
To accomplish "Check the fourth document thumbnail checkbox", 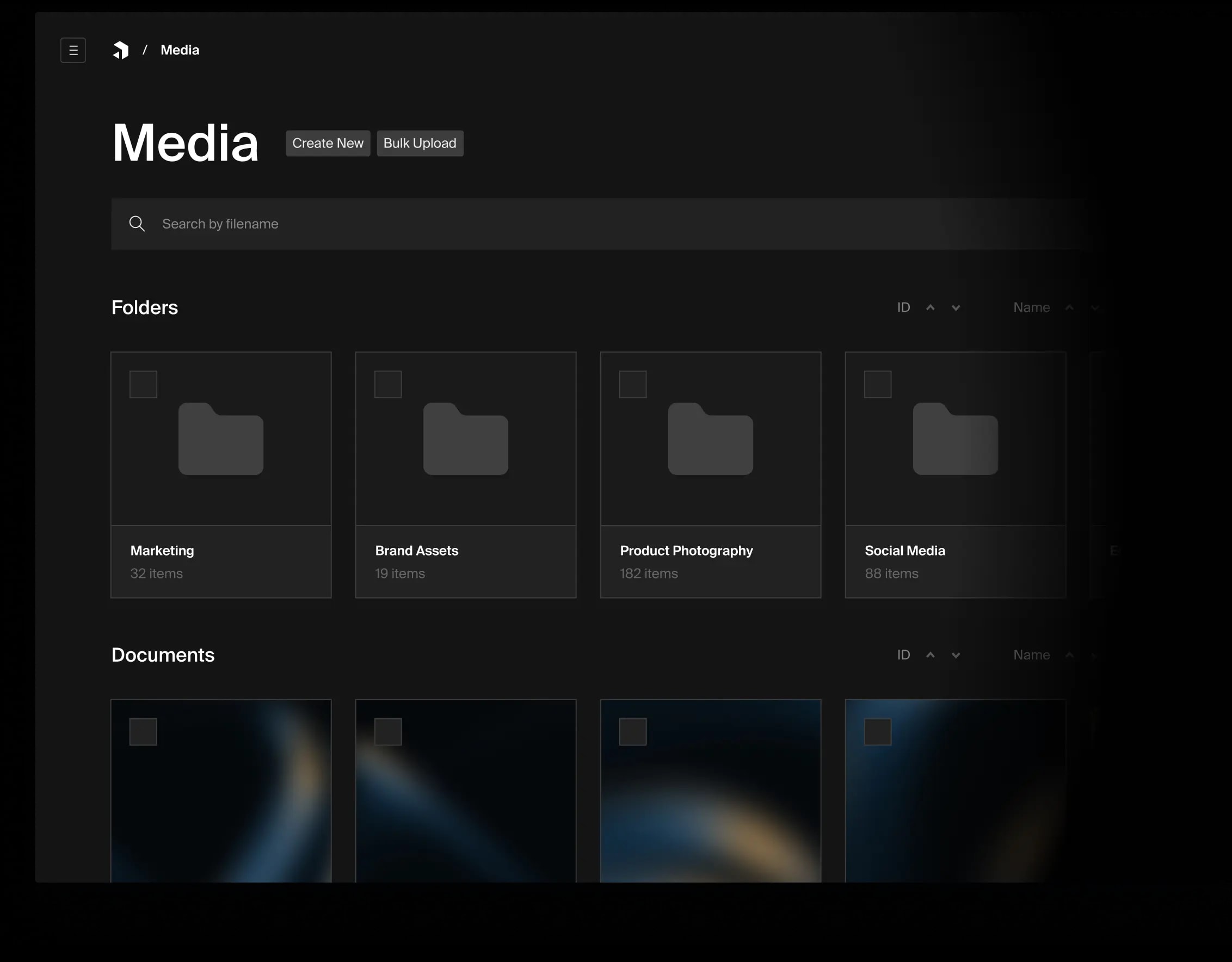I will tap(878, 731).
